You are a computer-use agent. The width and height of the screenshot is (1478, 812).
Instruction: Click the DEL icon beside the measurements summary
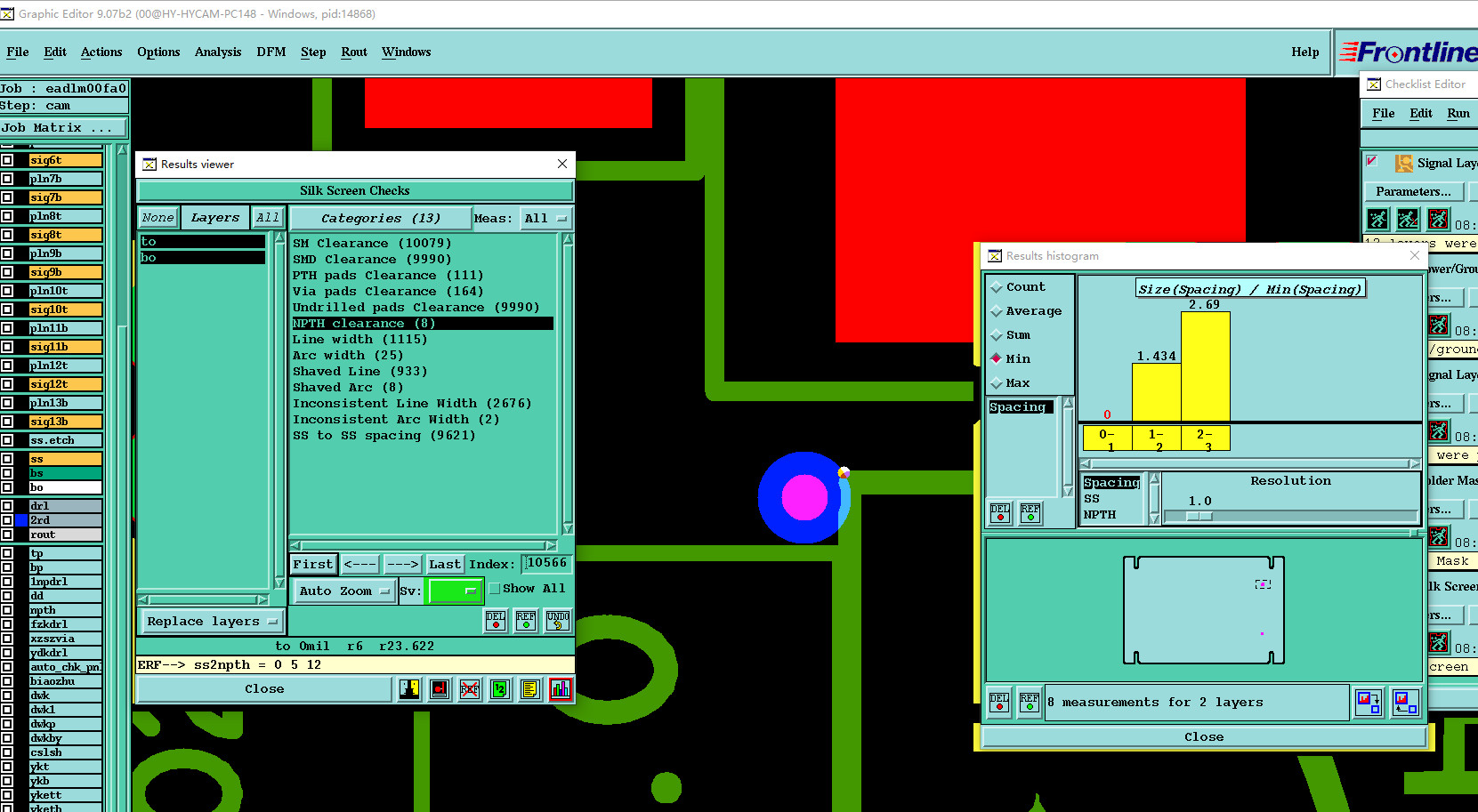click(x=999, y=703)
